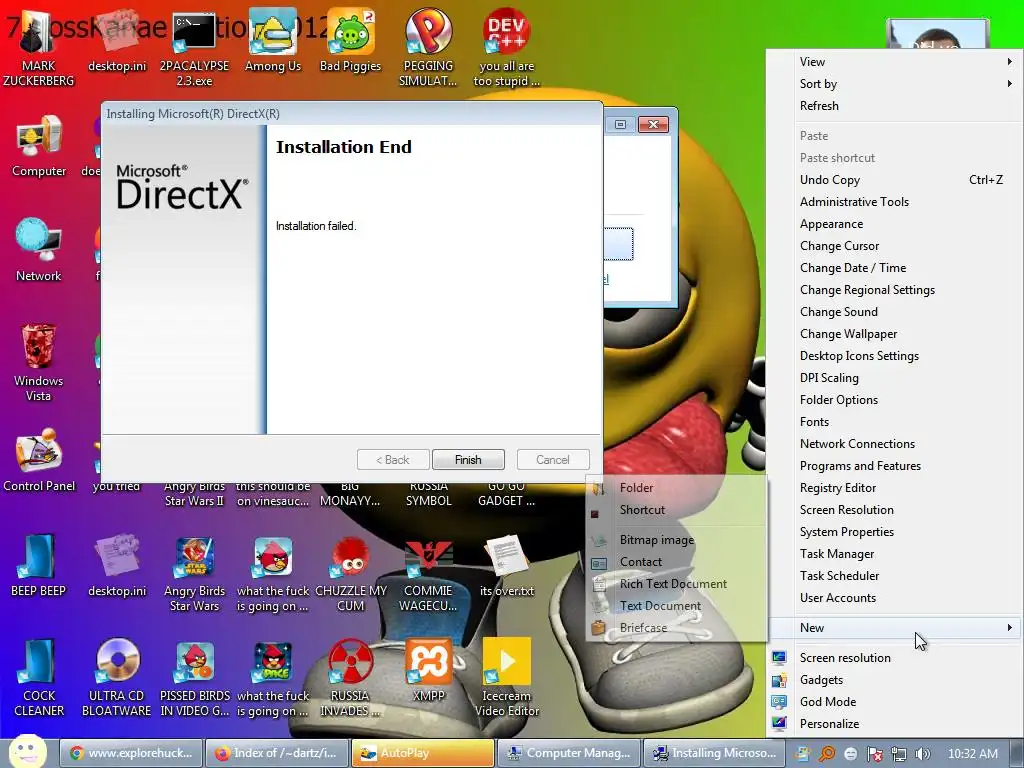The image size is (1024, 768).
Task: Switch to Index of /~dartz/ Firefox taskbar button
Action: click(x=278, y=753)
